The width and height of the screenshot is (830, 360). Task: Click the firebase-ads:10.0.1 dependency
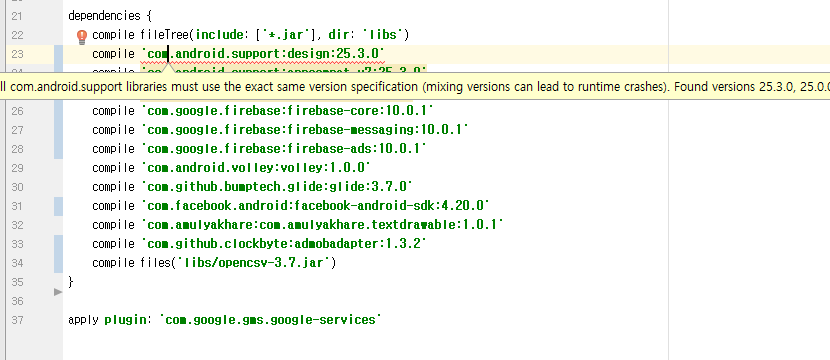tap(284, 149)
